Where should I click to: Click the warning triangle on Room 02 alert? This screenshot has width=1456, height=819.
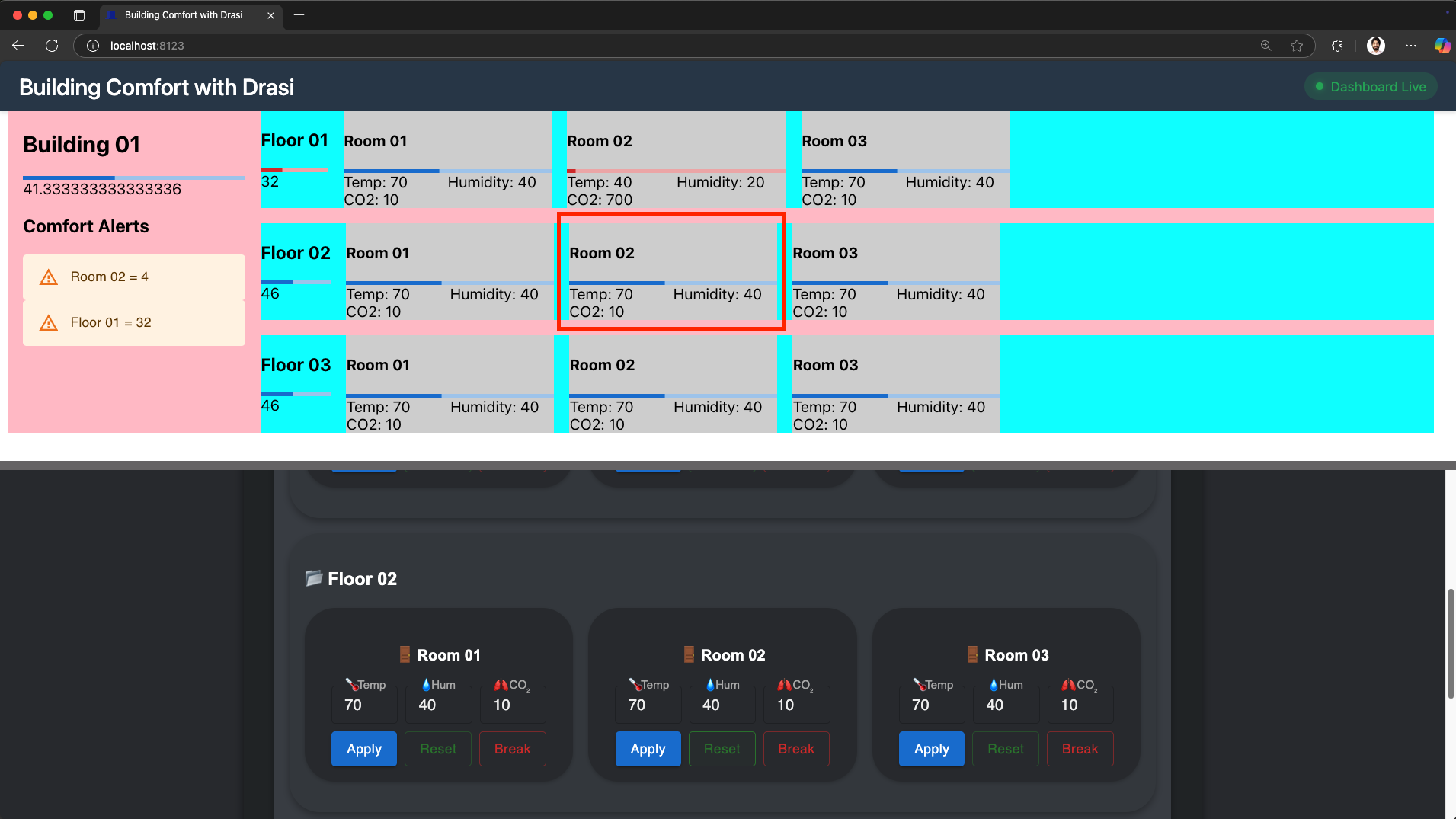click(x=48, y=277)
